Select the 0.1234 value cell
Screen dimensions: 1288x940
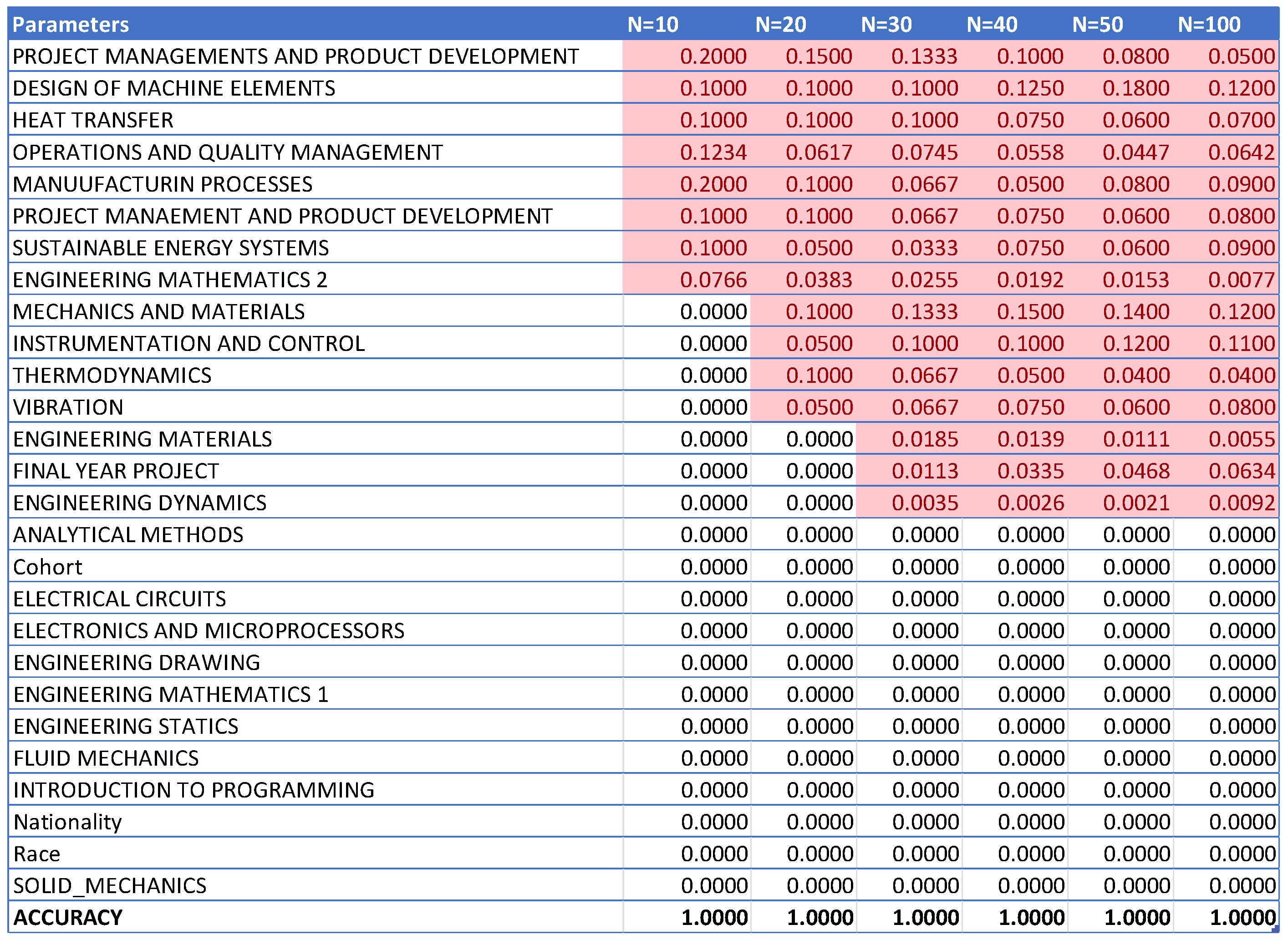click(x=713, y=152)
